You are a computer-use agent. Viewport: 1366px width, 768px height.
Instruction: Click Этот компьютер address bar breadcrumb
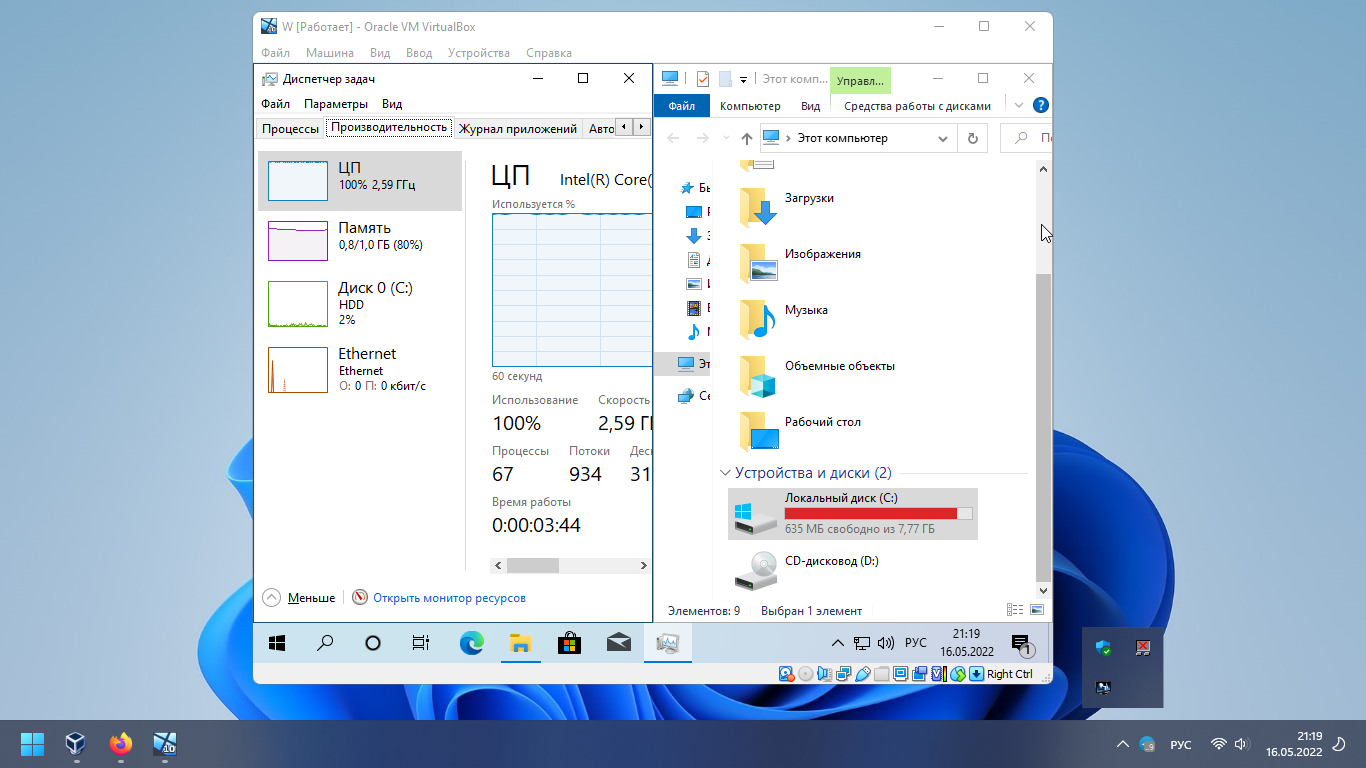click(842, 138)
